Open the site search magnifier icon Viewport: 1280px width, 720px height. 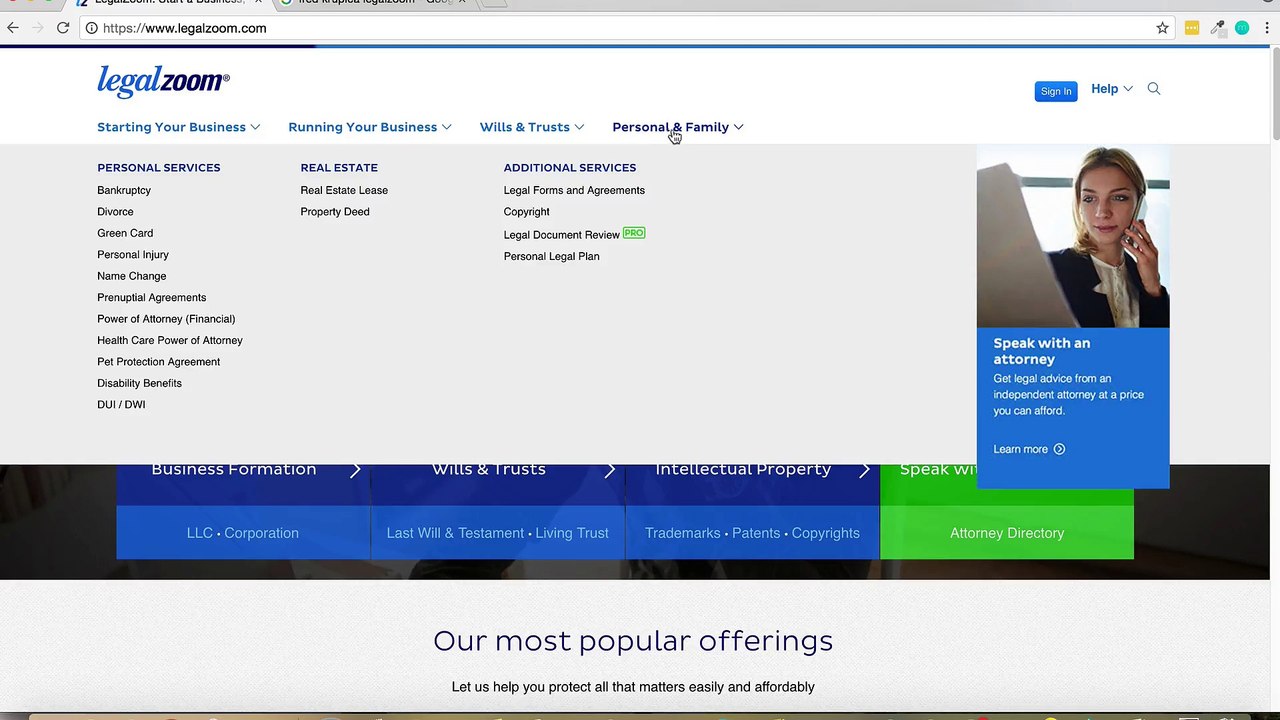tap(1154, 89)
